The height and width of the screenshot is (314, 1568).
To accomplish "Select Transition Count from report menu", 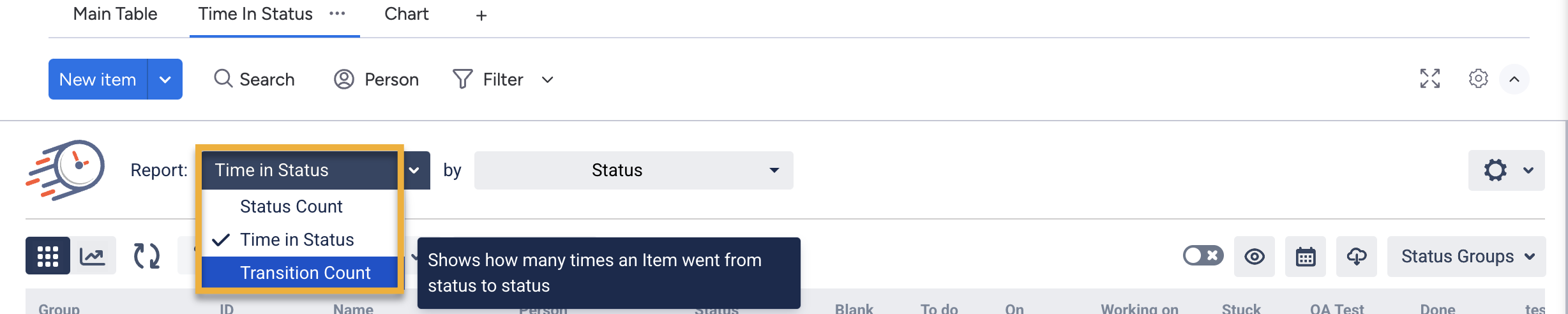I will click(x=305, y=273).
